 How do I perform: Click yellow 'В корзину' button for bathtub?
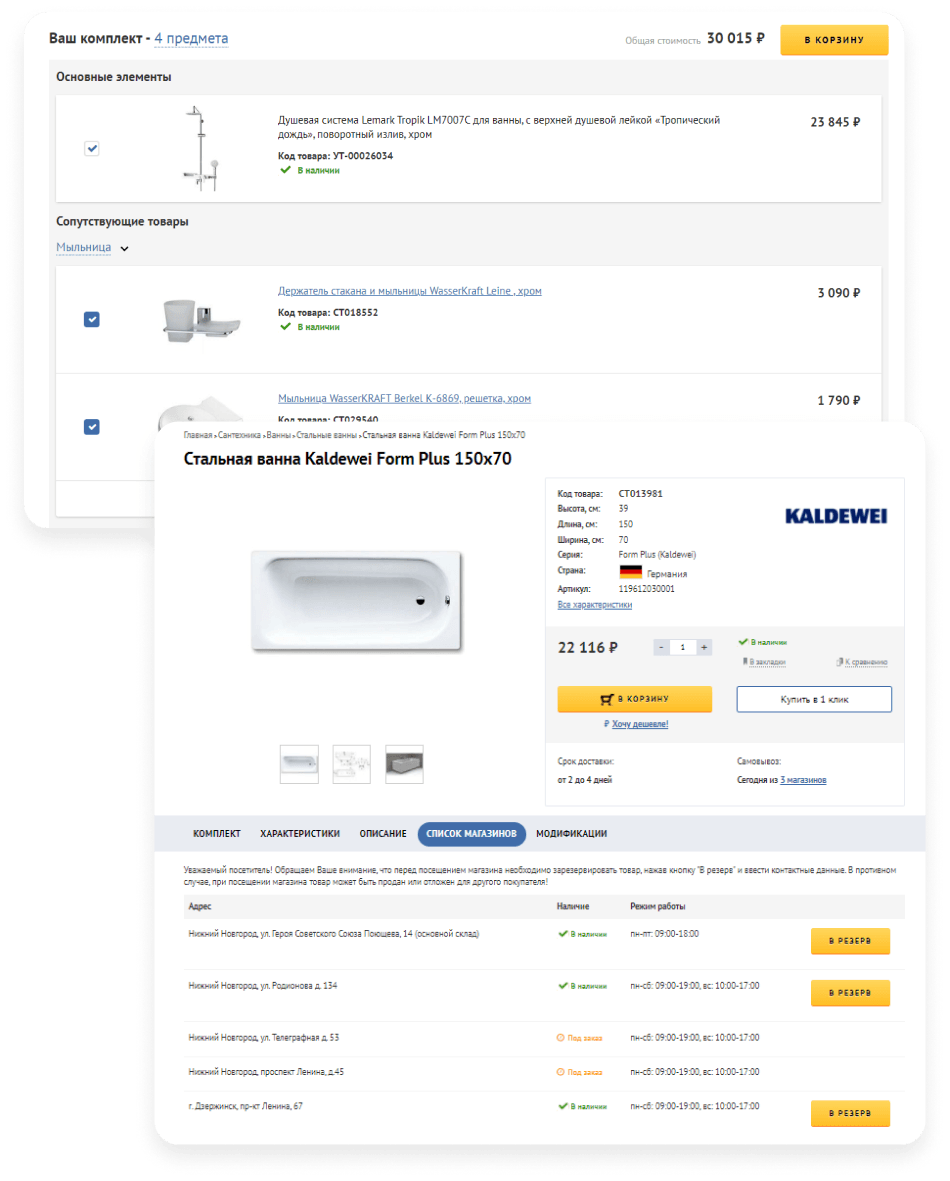[x=634, y=699]
